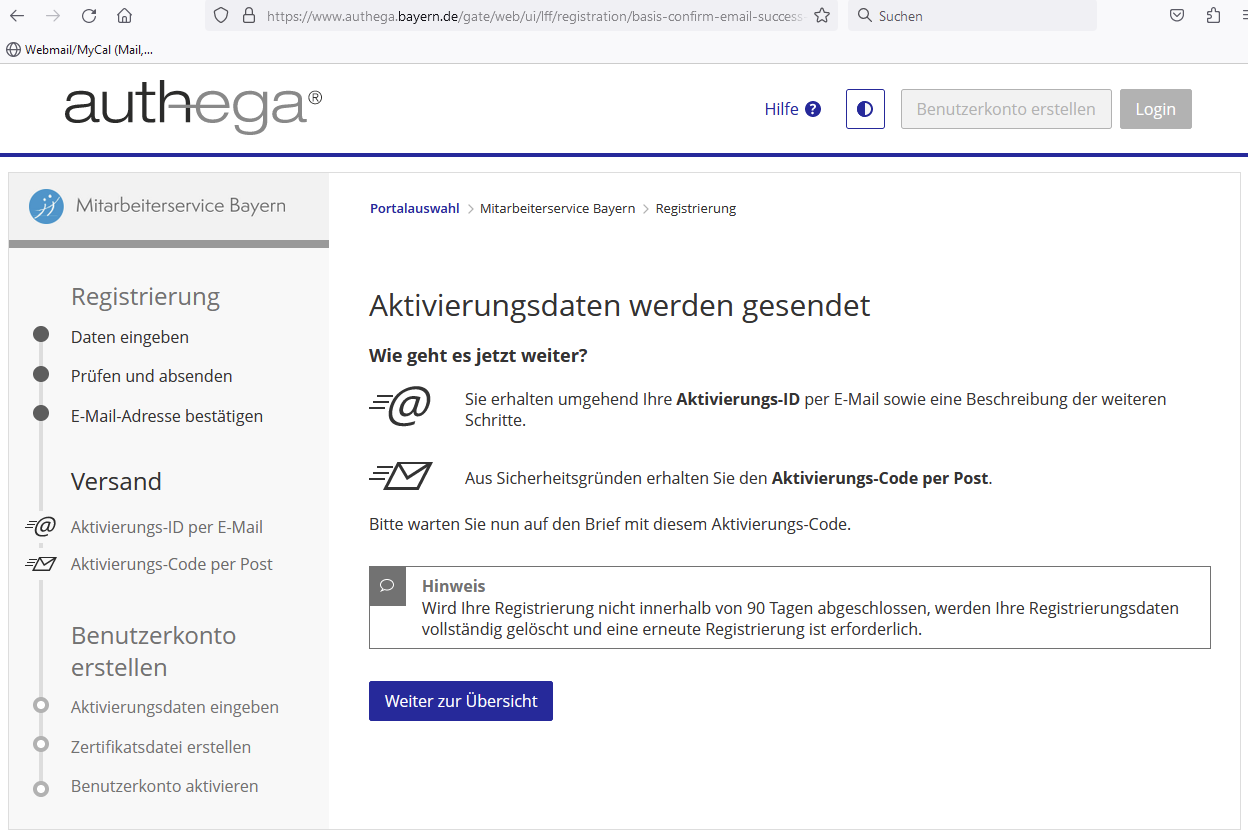Click the Mitarbeiterservice Bayern portal icon
The width and height of the screenshot is (1248, 836).
click(46, 206)
